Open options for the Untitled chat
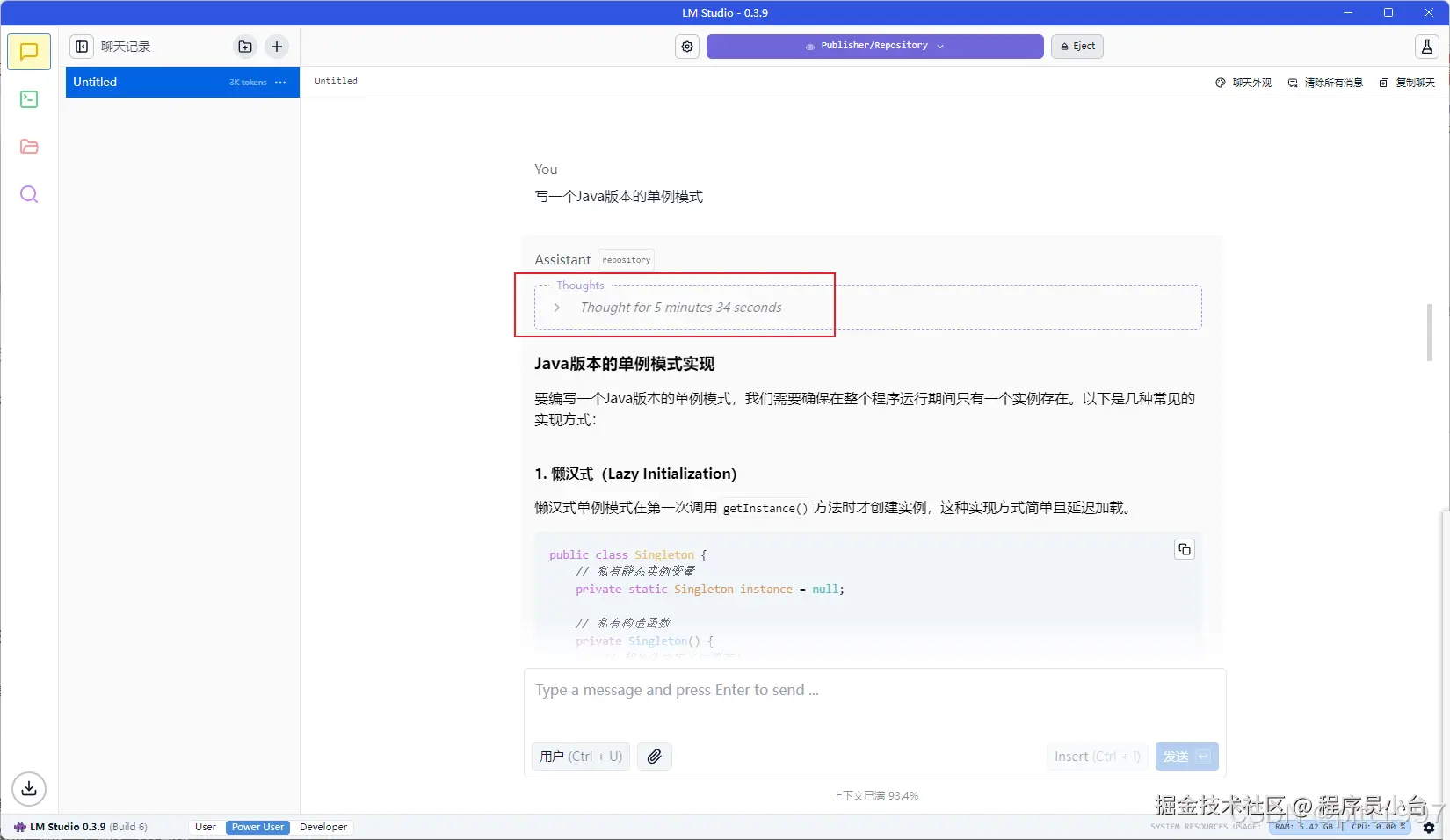The width and height of the screenshot is (1450, 840). (279, 82)
